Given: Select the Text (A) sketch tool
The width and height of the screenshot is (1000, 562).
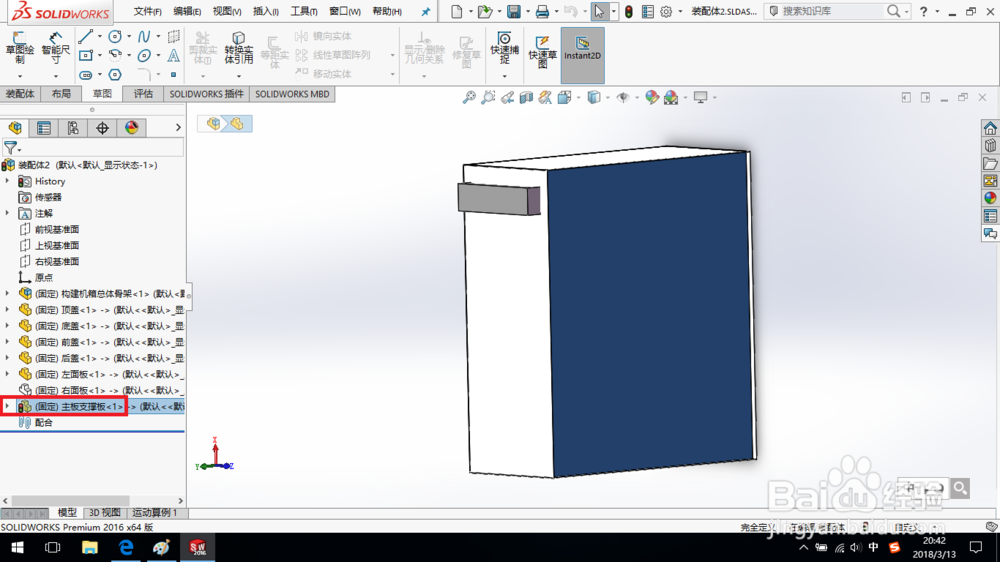Looking at the screenshot, I should [x=173, y=55].
